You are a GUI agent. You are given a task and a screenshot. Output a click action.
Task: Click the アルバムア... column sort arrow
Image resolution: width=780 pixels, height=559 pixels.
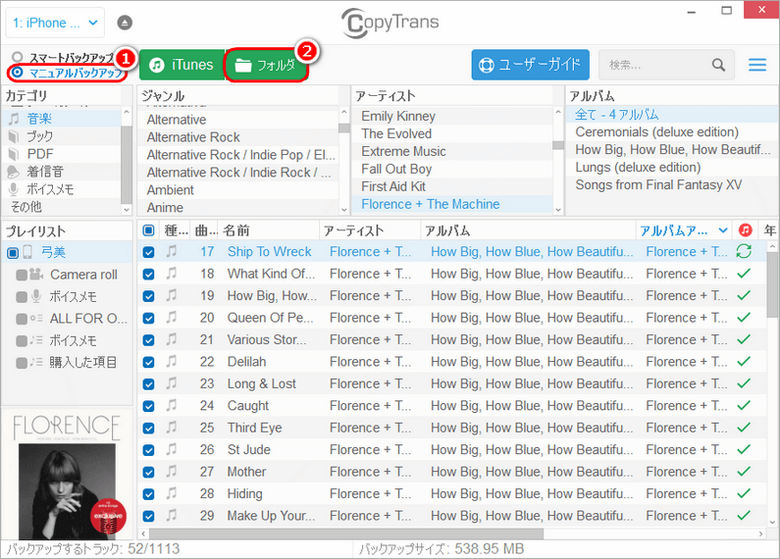click(x=723, y=230)
